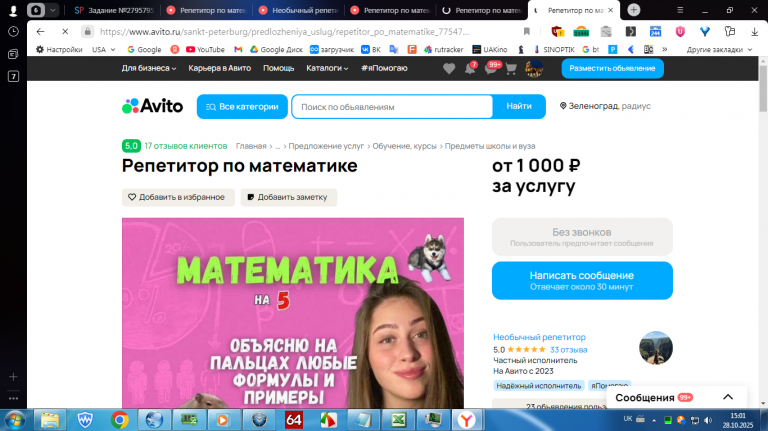Open Avito messages bubble with 99+ badge
The width and height of the screenshot is (768, 431).
[492, 68]
